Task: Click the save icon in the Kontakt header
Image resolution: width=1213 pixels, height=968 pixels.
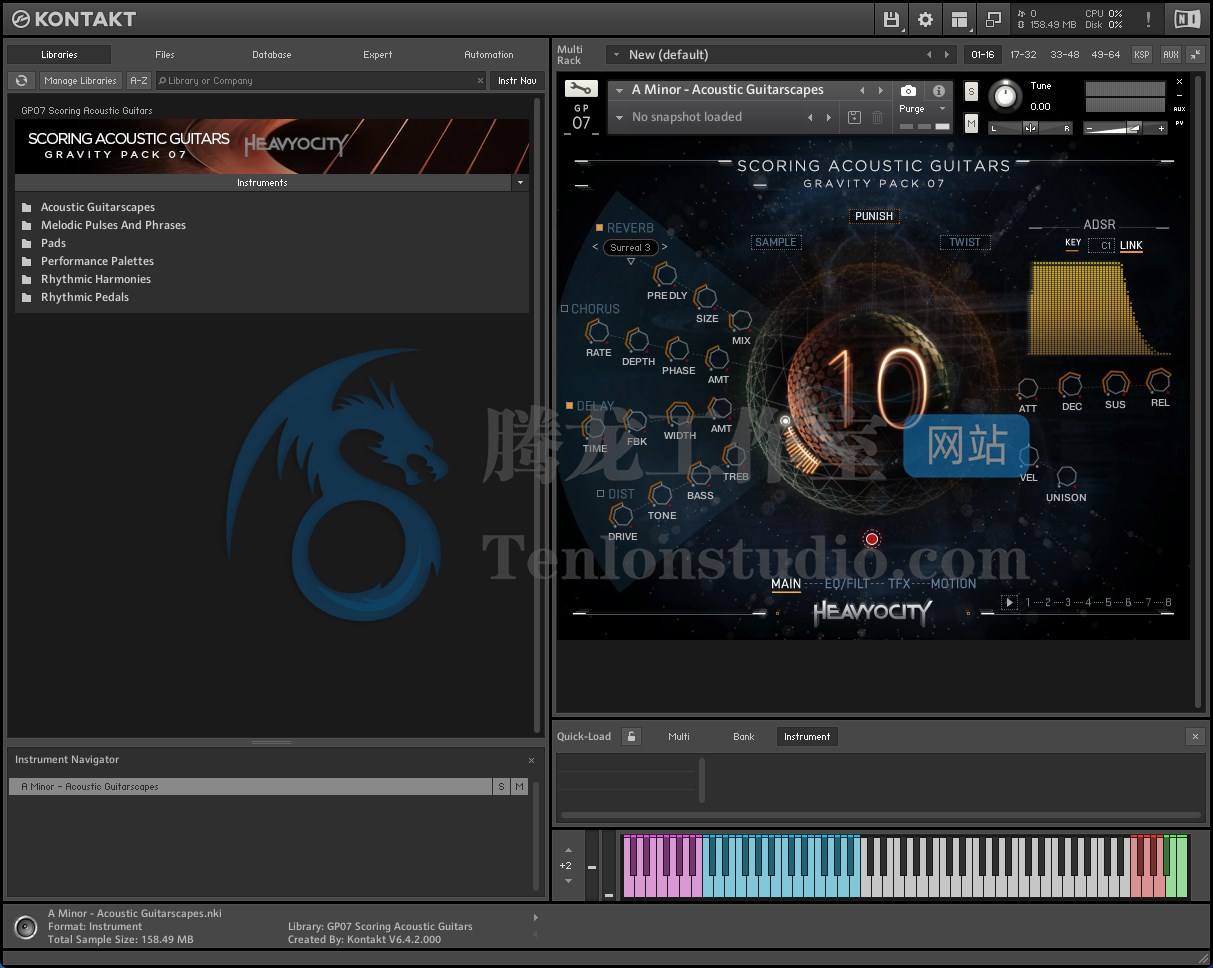Action: pyautogui.click(x=891, y=19)
